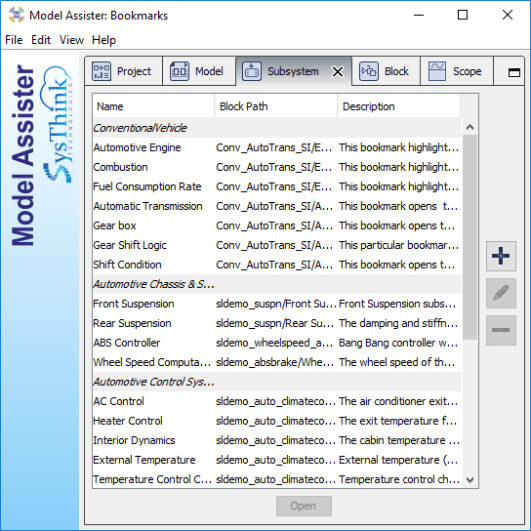Select the Automotive Engine bookmark row

pos(277,148)
